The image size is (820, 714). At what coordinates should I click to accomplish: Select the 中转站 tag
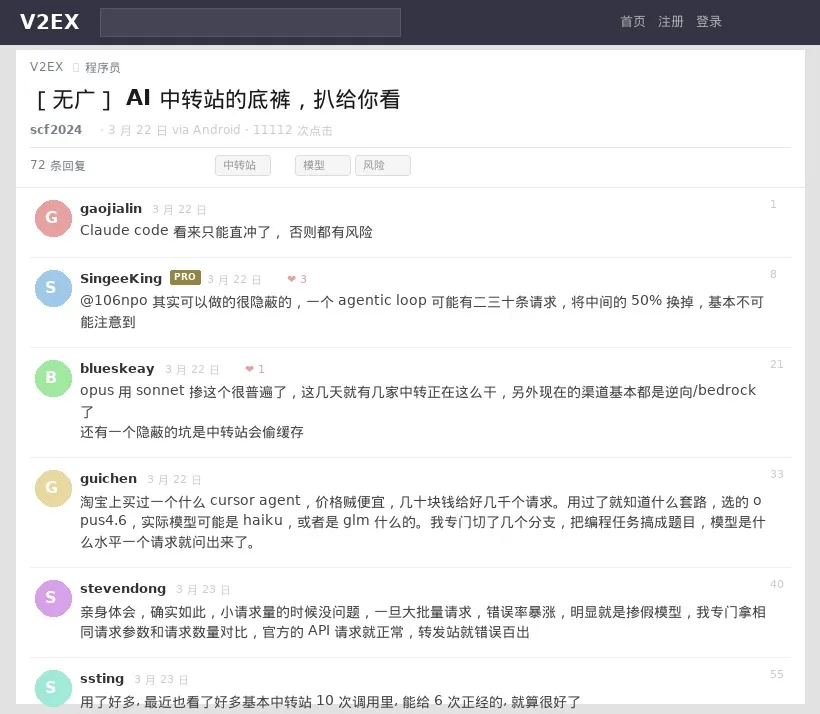point(242,166)
